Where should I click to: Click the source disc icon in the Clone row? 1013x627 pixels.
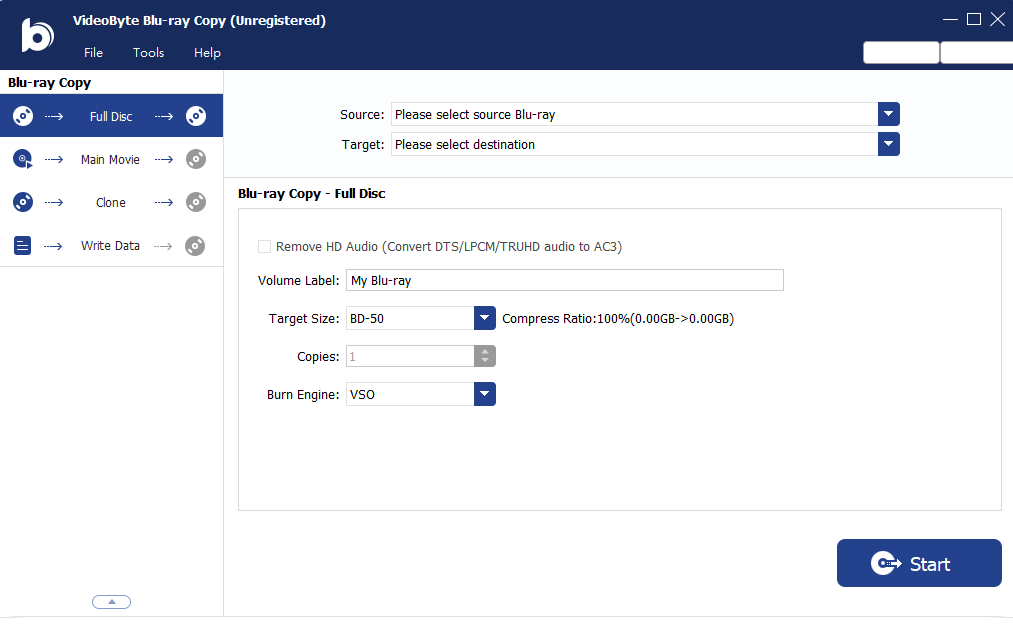coord(23,202)
